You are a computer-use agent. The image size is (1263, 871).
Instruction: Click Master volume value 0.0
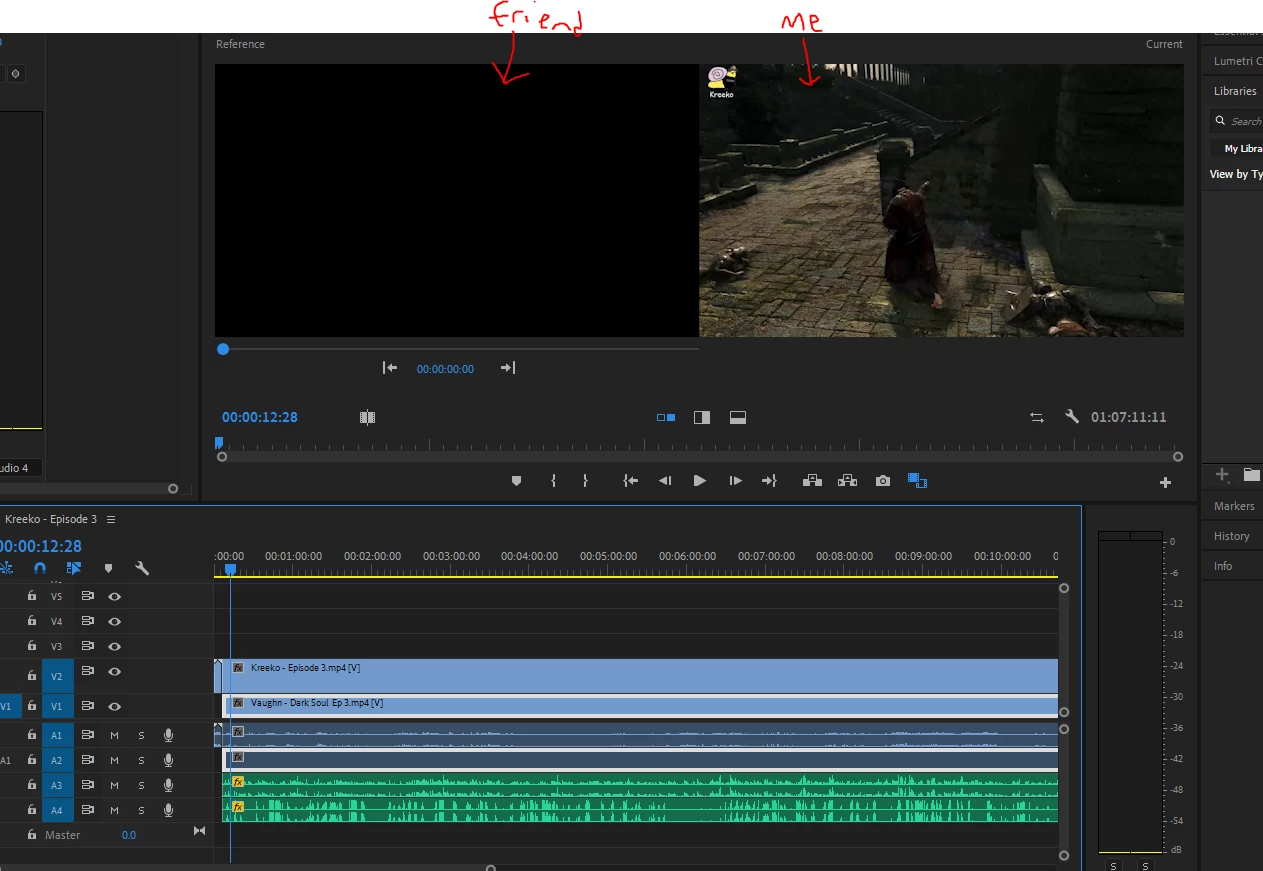coord(129,835)
